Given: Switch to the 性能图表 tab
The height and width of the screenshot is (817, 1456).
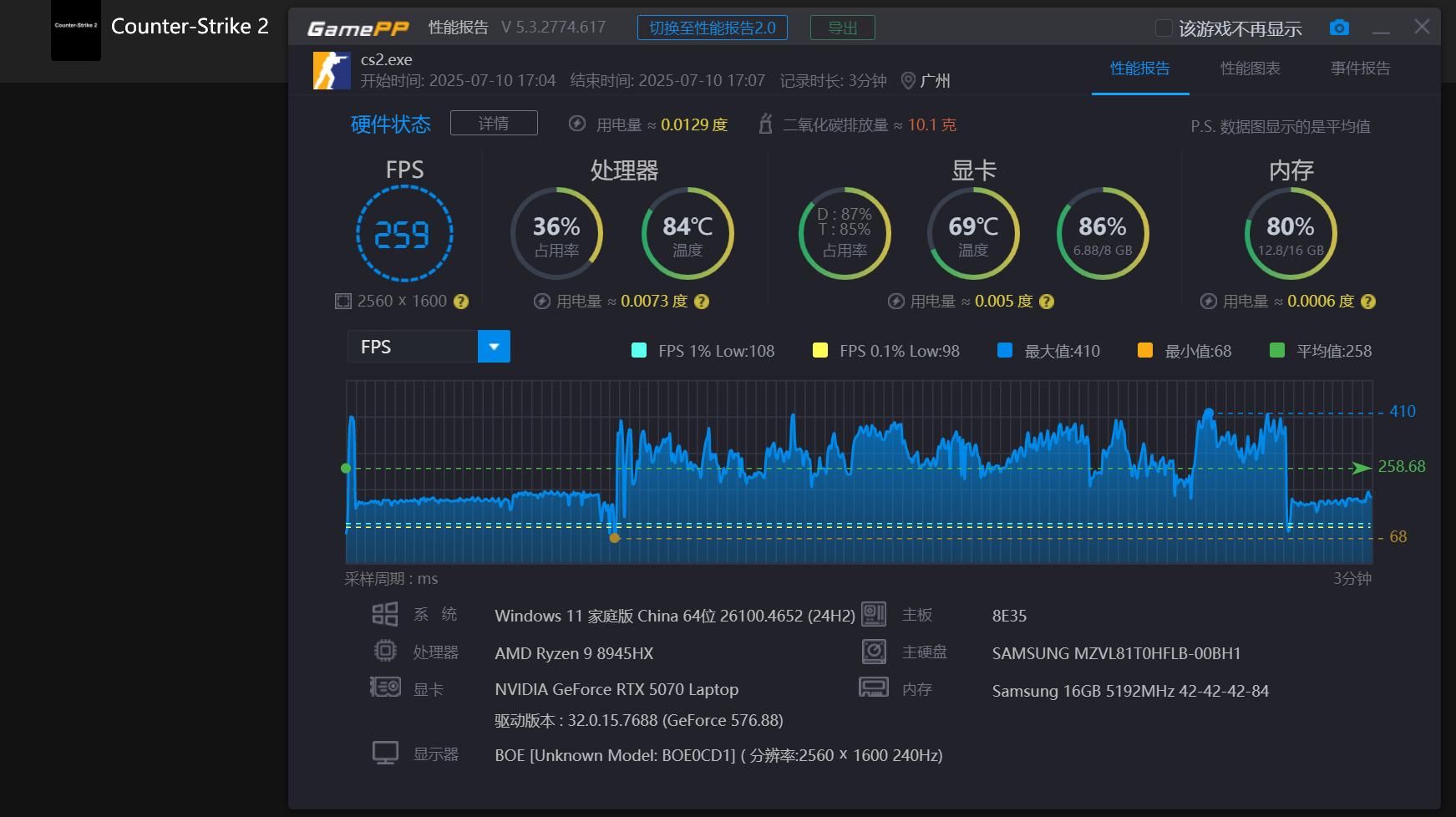Looking at the screenshot, I should coord(1251,69).
